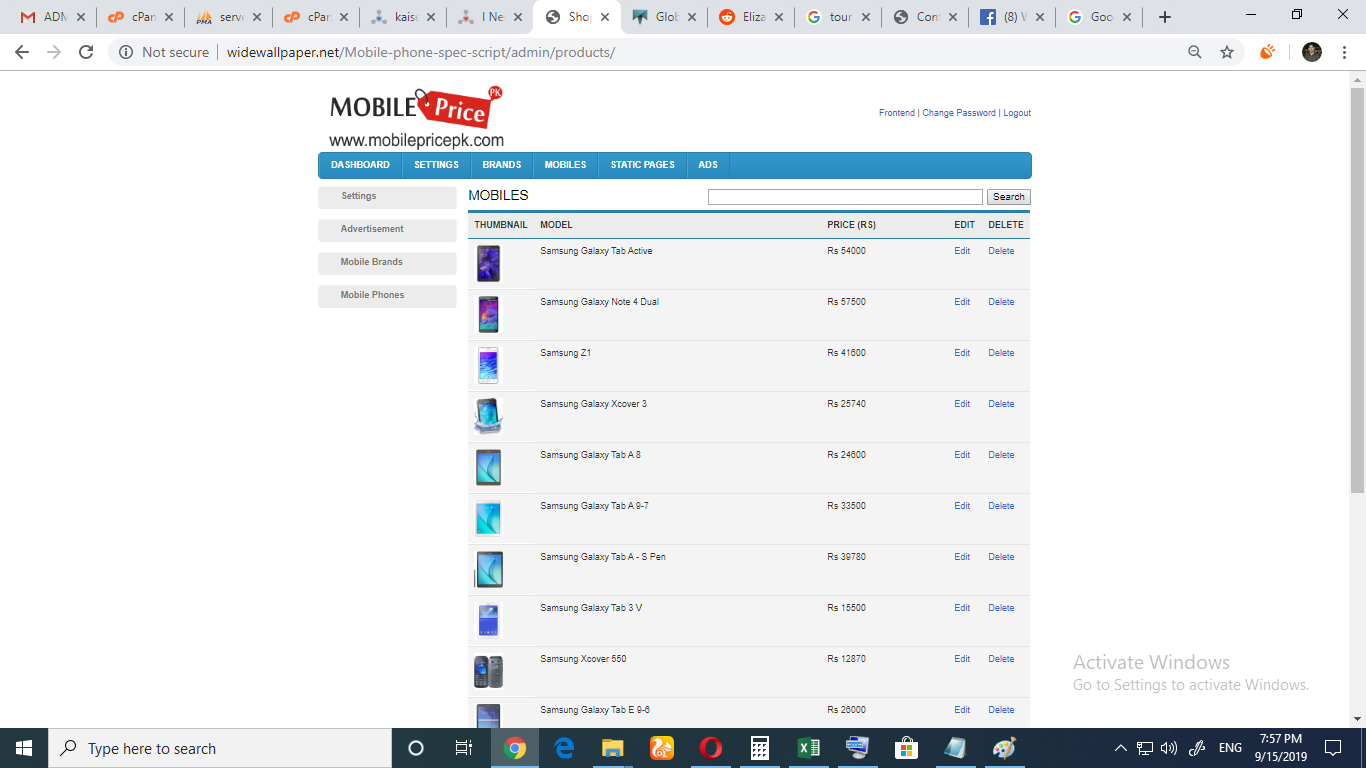Click the Chrome profile avatar
Screen dimensions: 1366x768
[x=1312, y=52]
